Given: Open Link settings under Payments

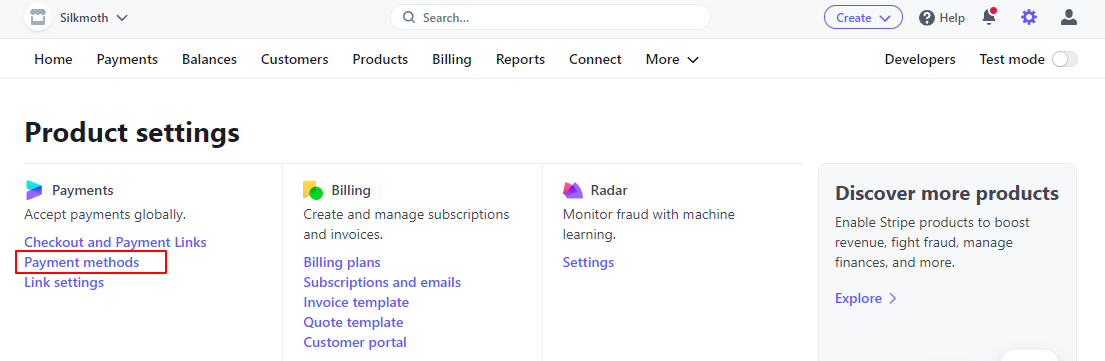Looking at the screenshot, I should pos(64,283).
